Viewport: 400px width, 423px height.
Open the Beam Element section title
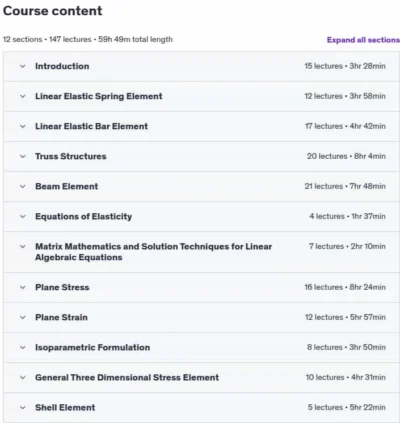[67, 186]
